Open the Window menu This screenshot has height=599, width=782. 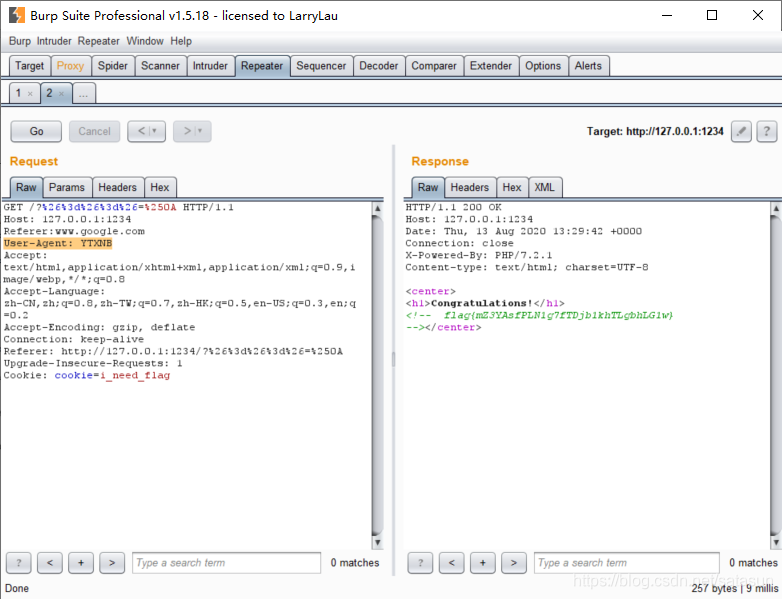click(145, 41)
